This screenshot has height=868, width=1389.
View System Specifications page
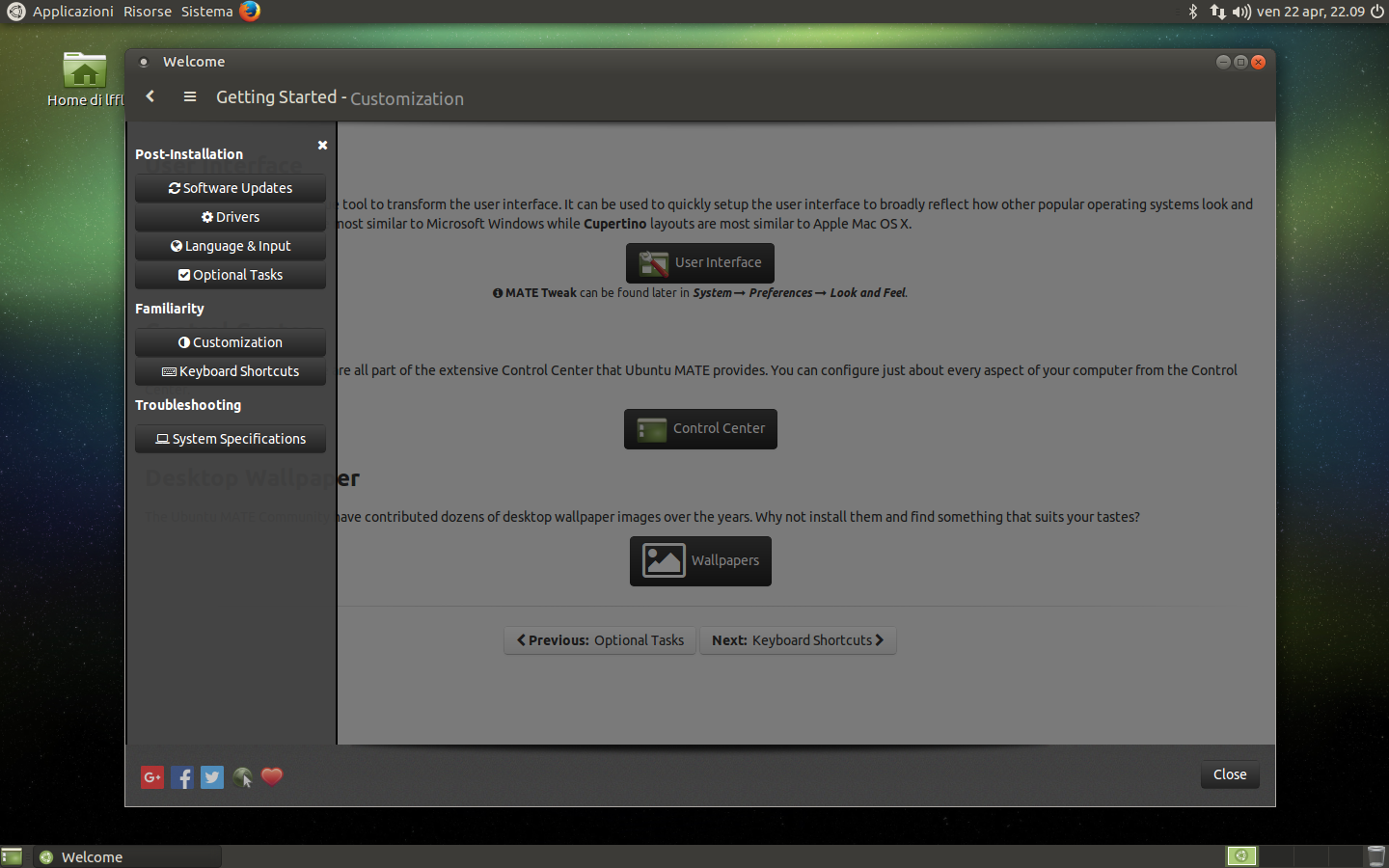[x=231, y=439]
